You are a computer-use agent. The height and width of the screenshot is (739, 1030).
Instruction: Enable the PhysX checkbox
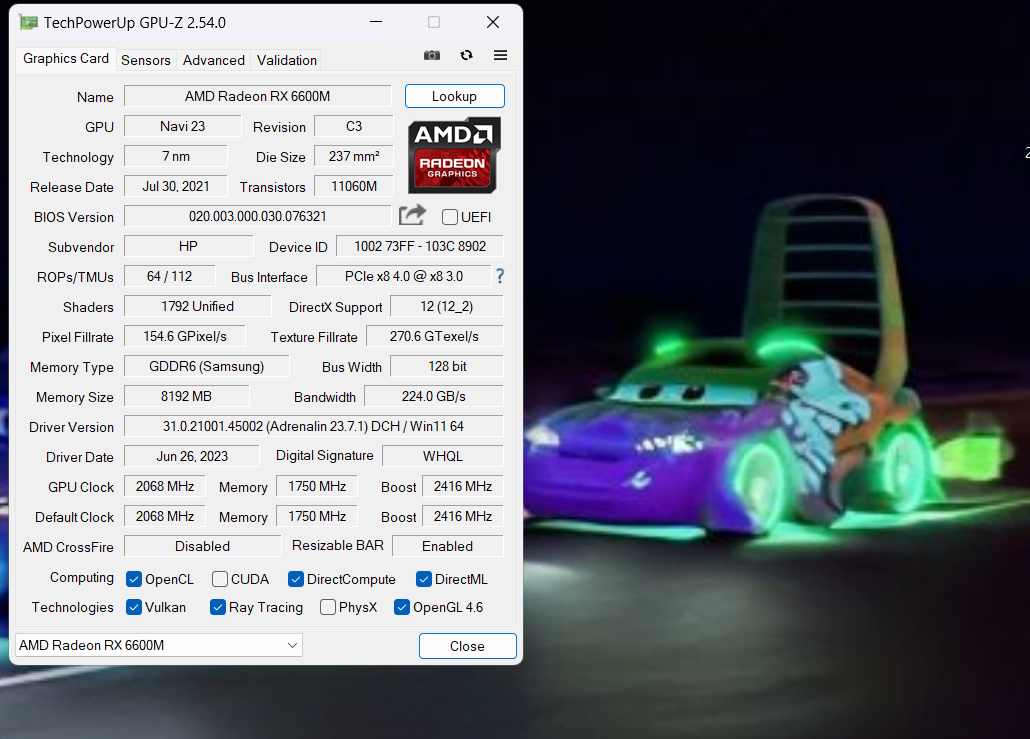pyautogui.click(x=328, y=607)
